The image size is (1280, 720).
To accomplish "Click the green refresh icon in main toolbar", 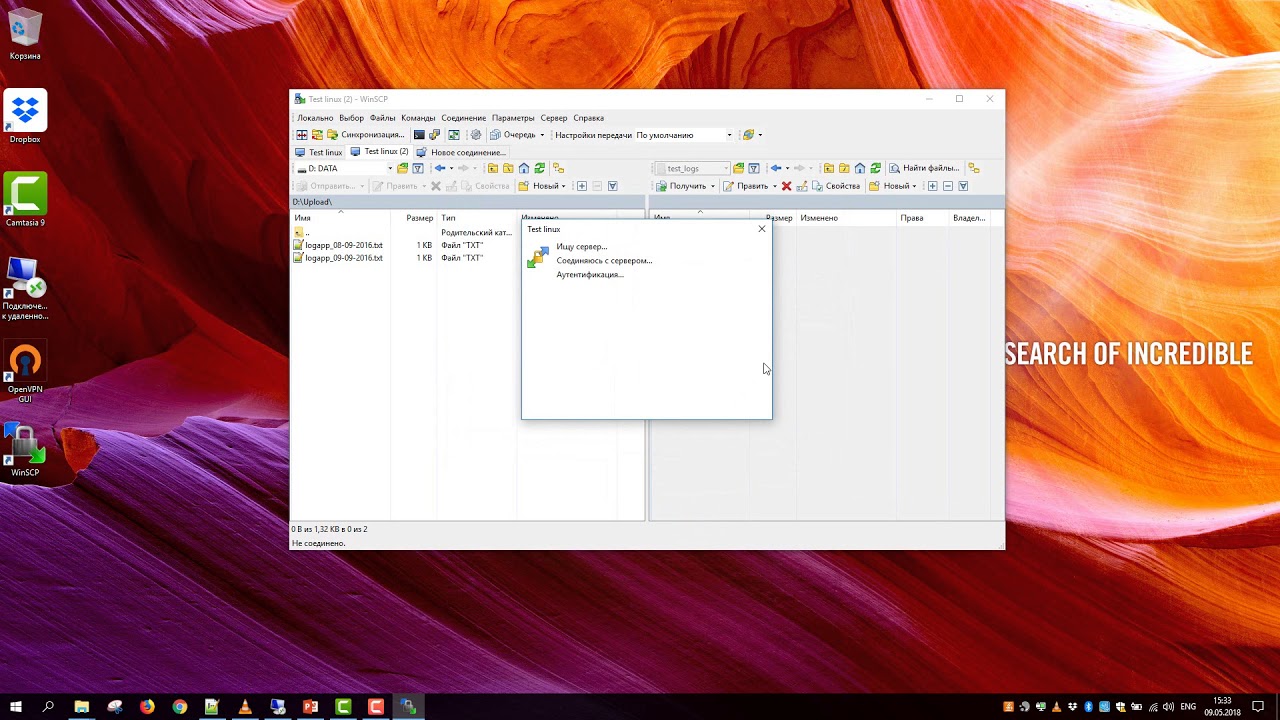I will [454, 135].
